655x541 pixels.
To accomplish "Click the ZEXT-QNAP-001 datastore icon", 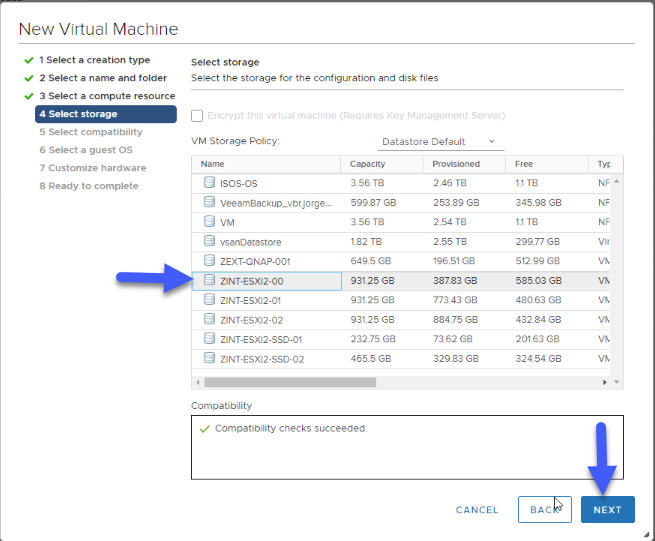I will (209, 261).
